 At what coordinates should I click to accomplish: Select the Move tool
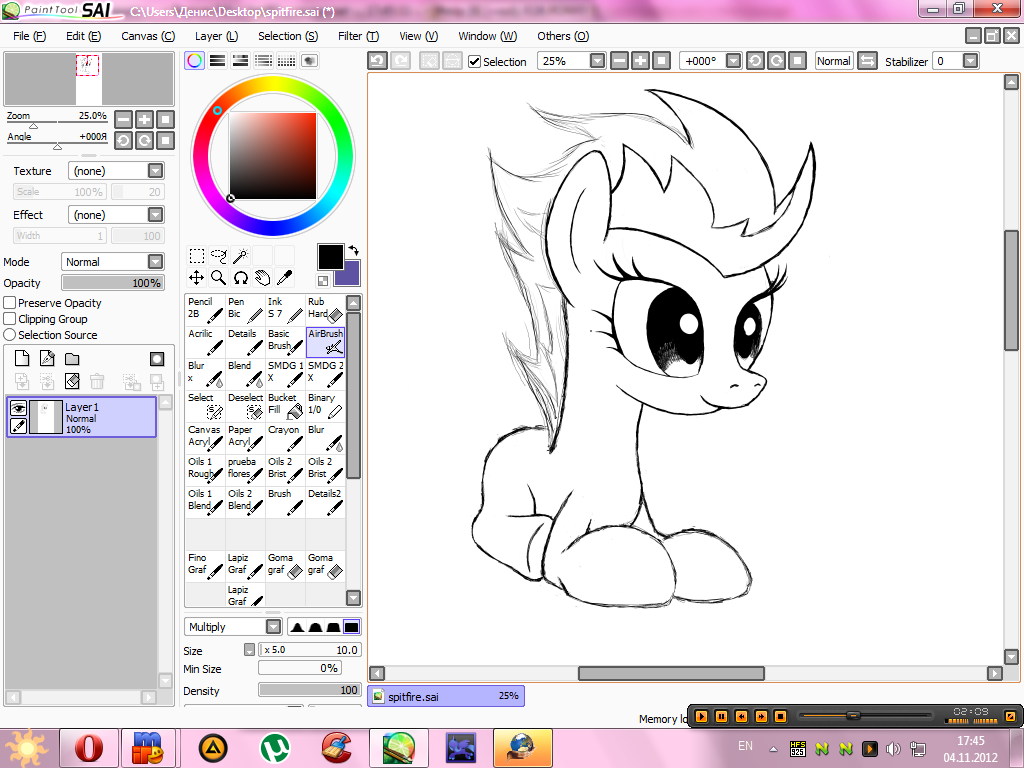(196, 278)
